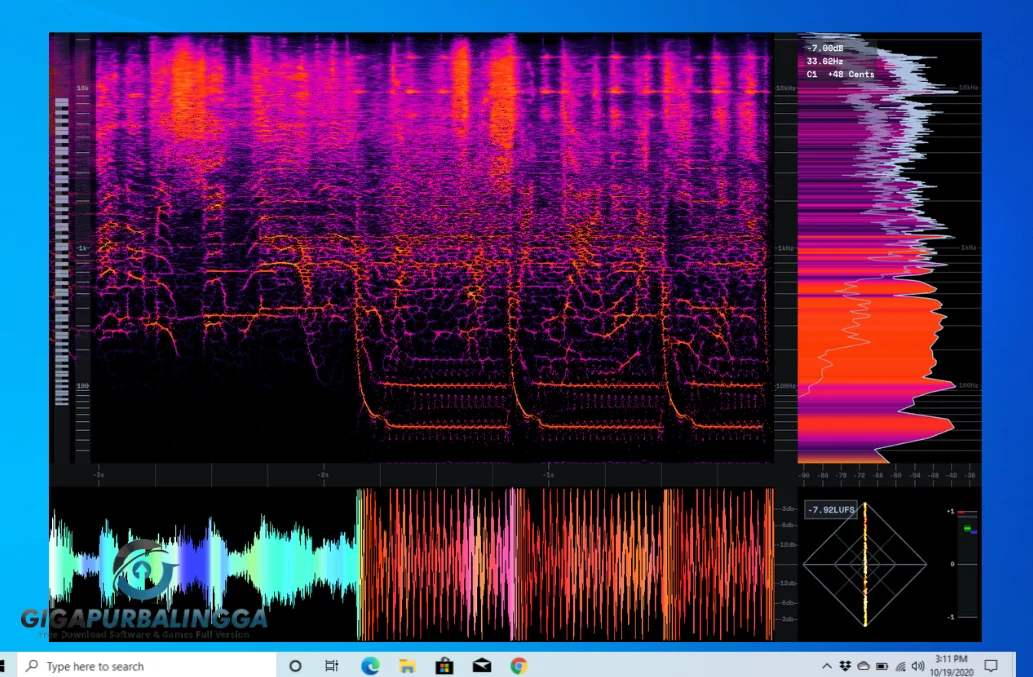Click the stereo vectorscope diamond display
The image size is (1033, 677).
point(865,564)
